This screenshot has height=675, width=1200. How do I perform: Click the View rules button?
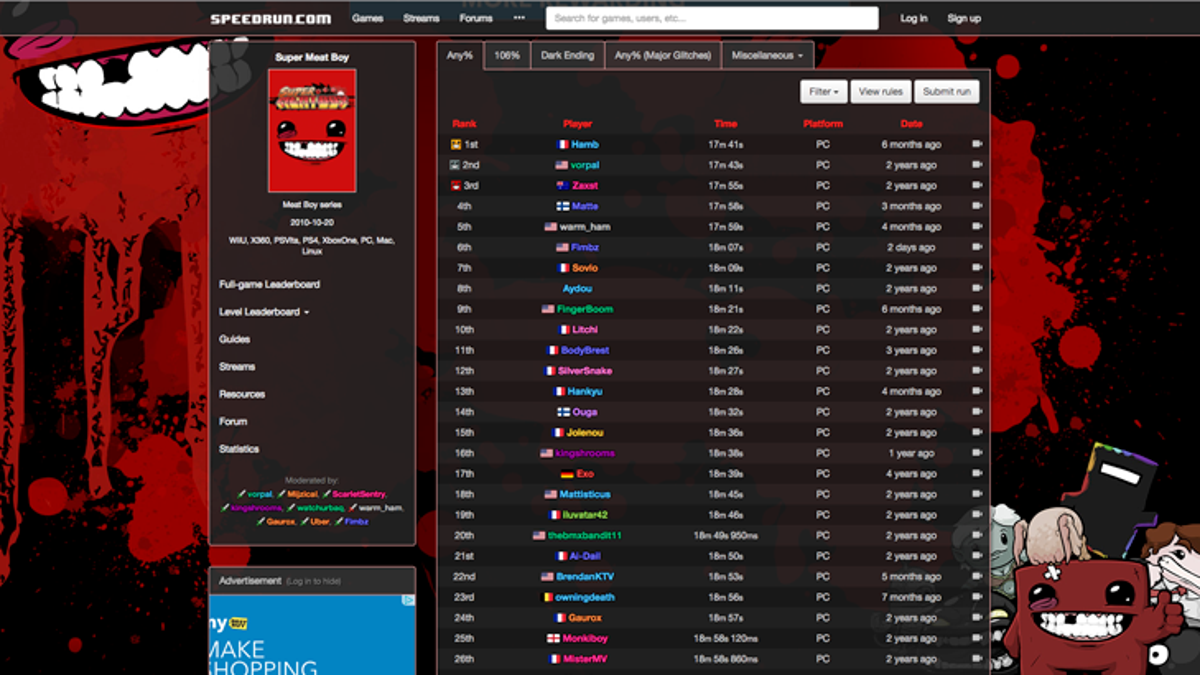(881, 92)
